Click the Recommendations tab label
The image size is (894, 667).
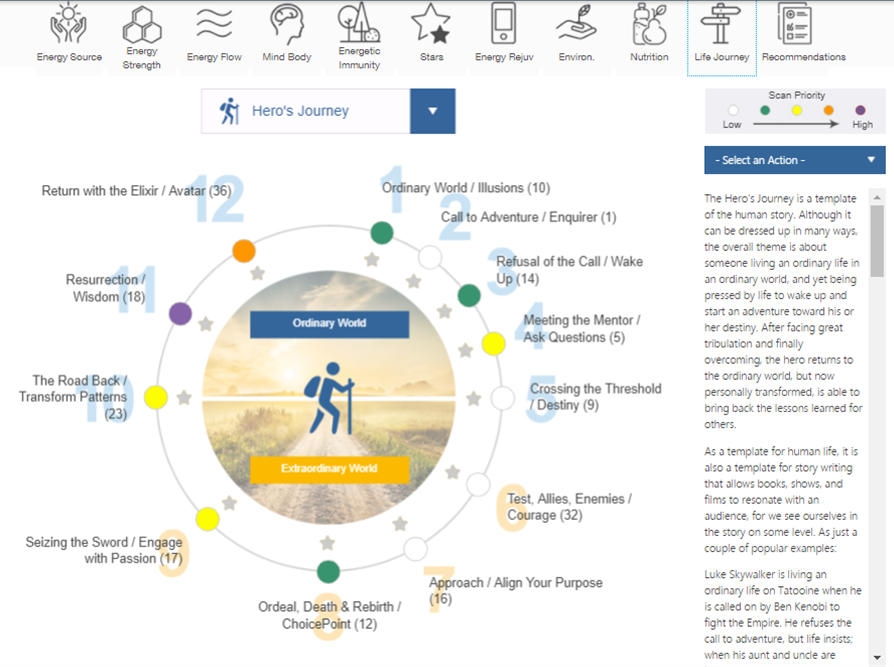(x=804, y=57)
